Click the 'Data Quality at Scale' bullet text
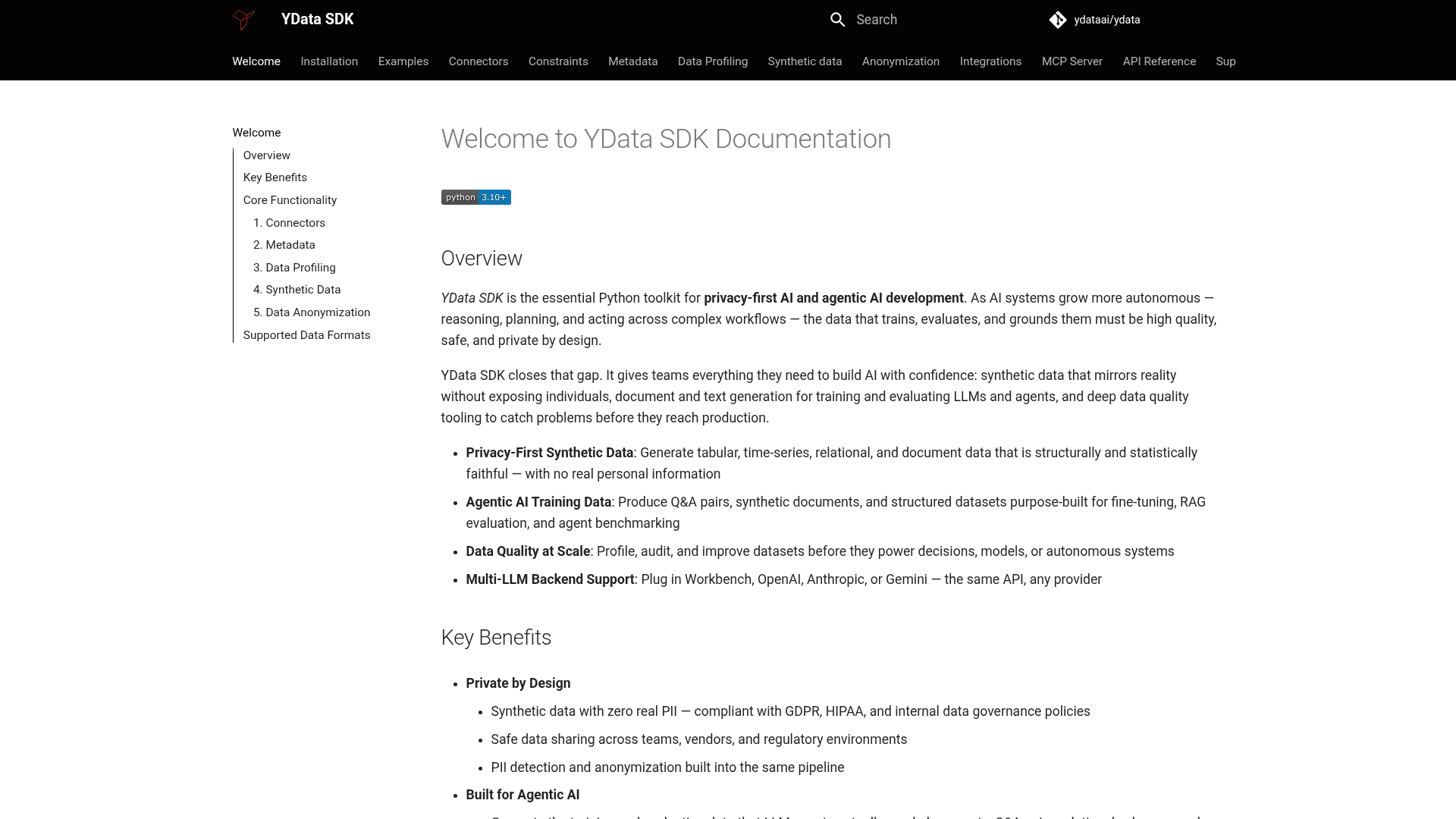The height and width of the screenshot is (819, 1456). pyautogui.click(x=528, y=551)
